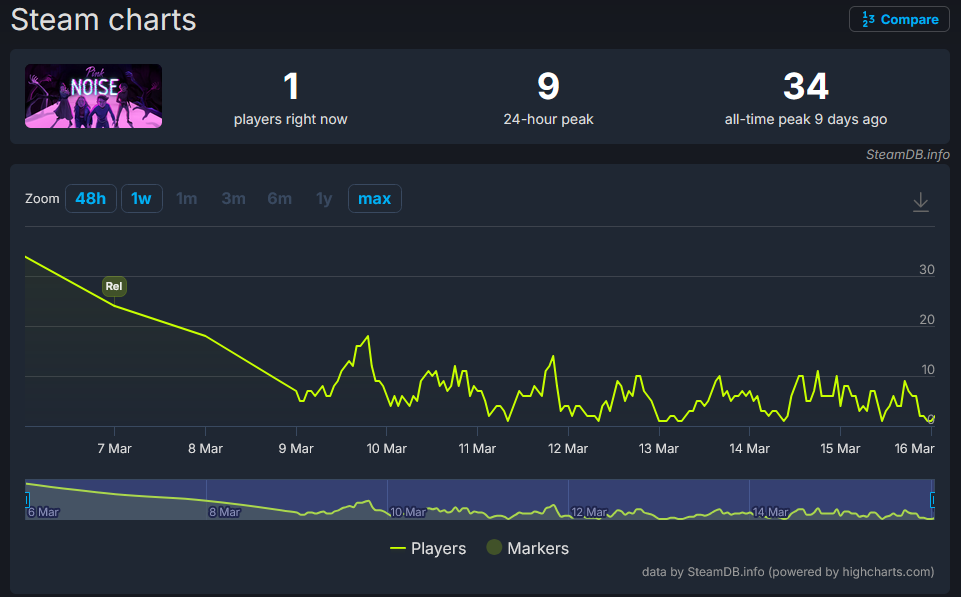Click the '7 Mar' axis label

pos(114,449)
